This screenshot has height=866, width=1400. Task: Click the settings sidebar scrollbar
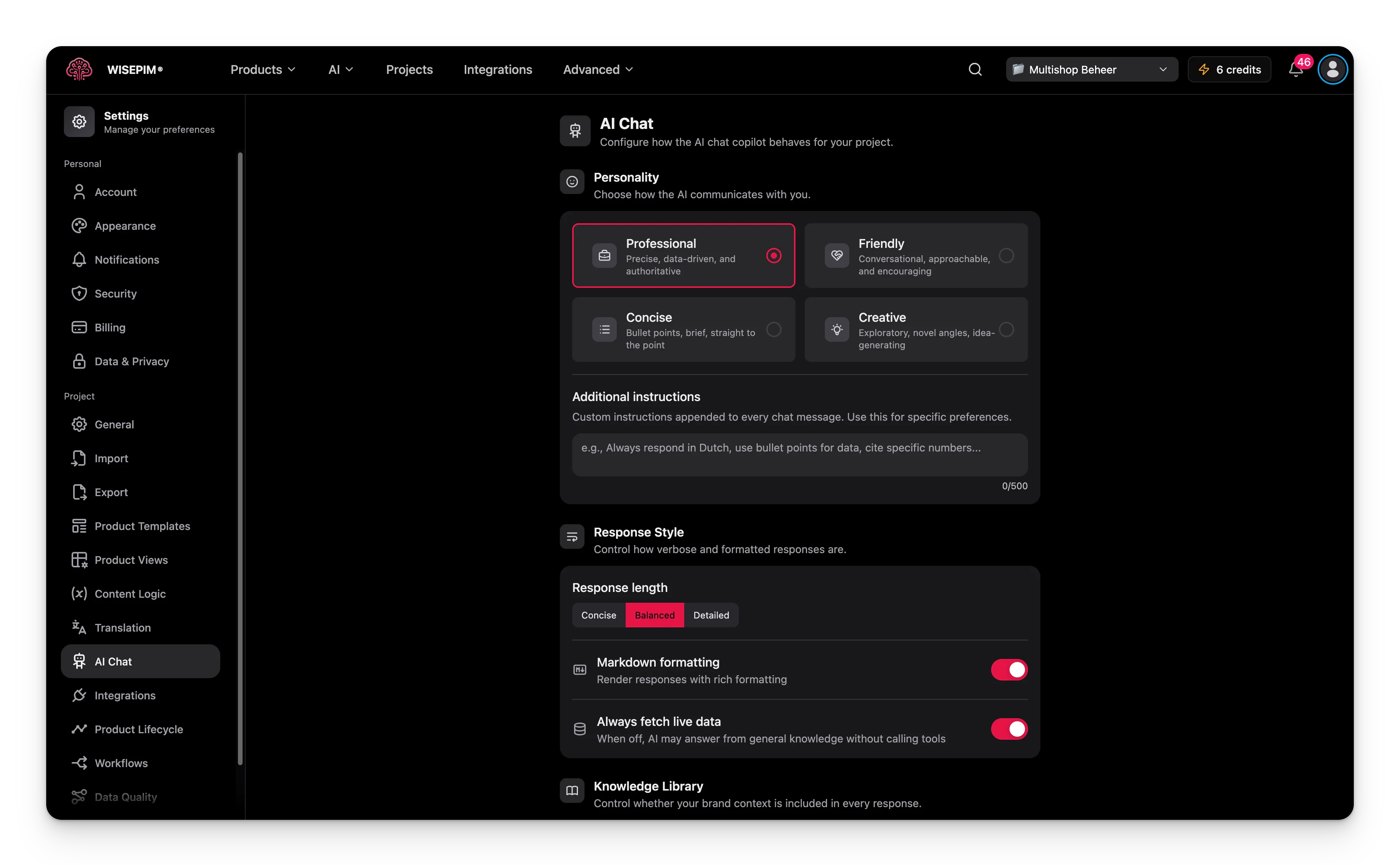coord(240,458)
